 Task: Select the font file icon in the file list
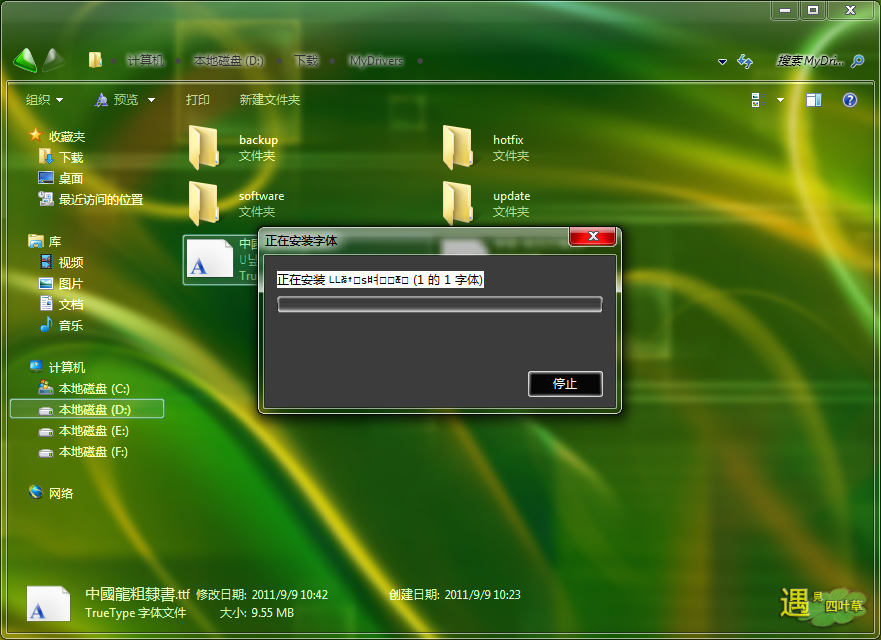[210, 258]
